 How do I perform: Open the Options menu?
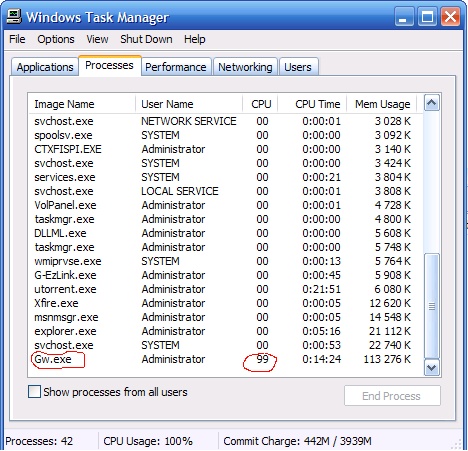coord(56,39)
